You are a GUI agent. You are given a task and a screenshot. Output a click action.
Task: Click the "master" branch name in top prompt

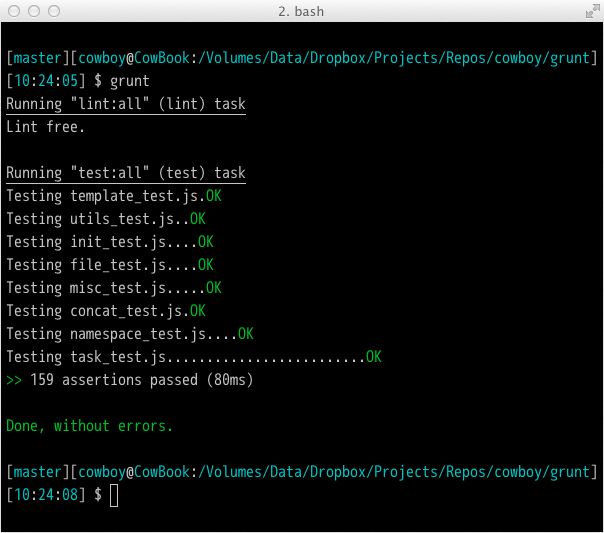[x=37, y=58]
